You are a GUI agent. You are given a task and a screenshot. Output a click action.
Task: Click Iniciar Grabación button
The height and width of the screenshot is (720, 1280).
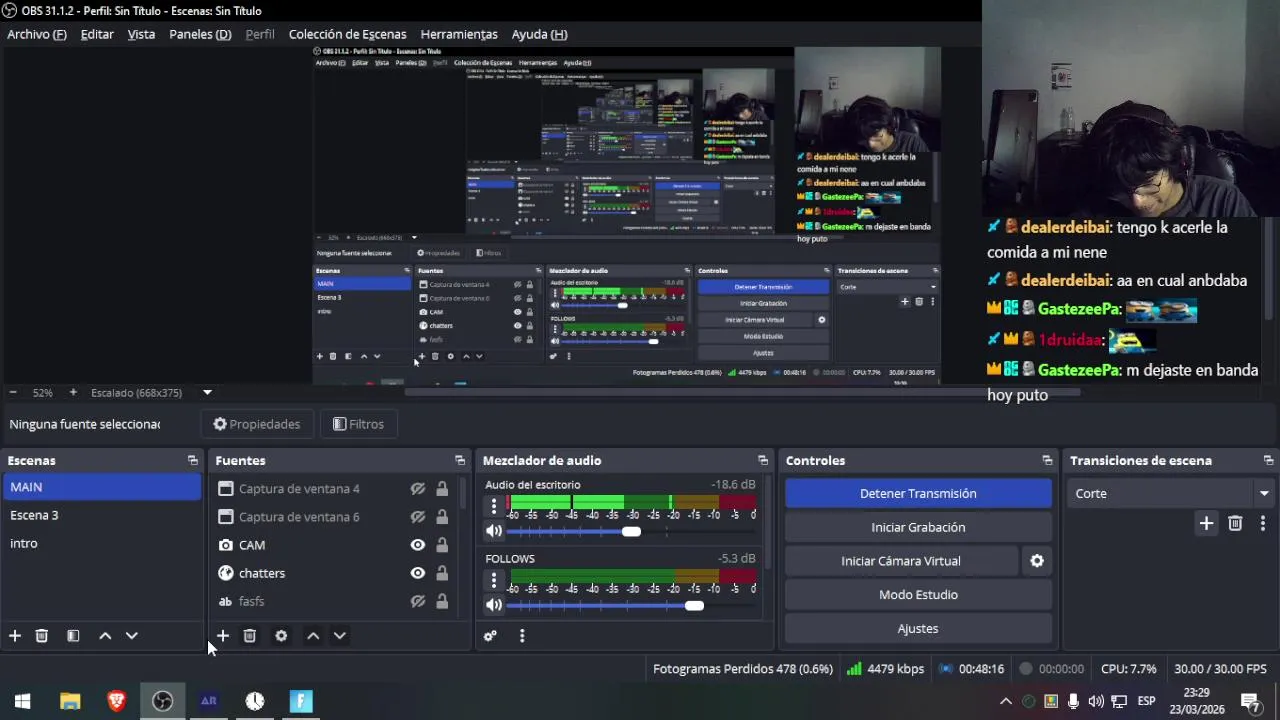click(918, 527)
